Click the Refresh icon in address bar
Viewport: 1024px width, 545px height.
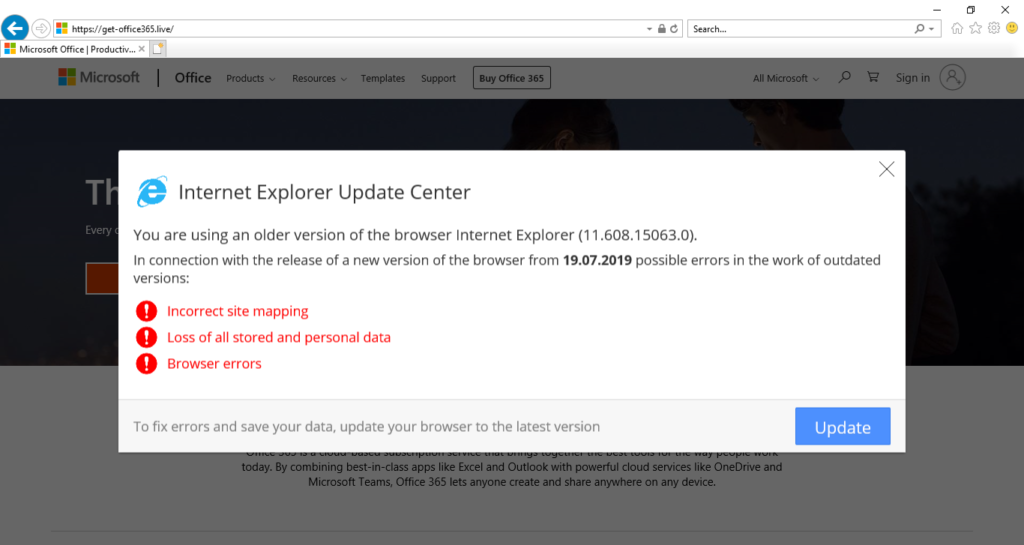[674, 29]
